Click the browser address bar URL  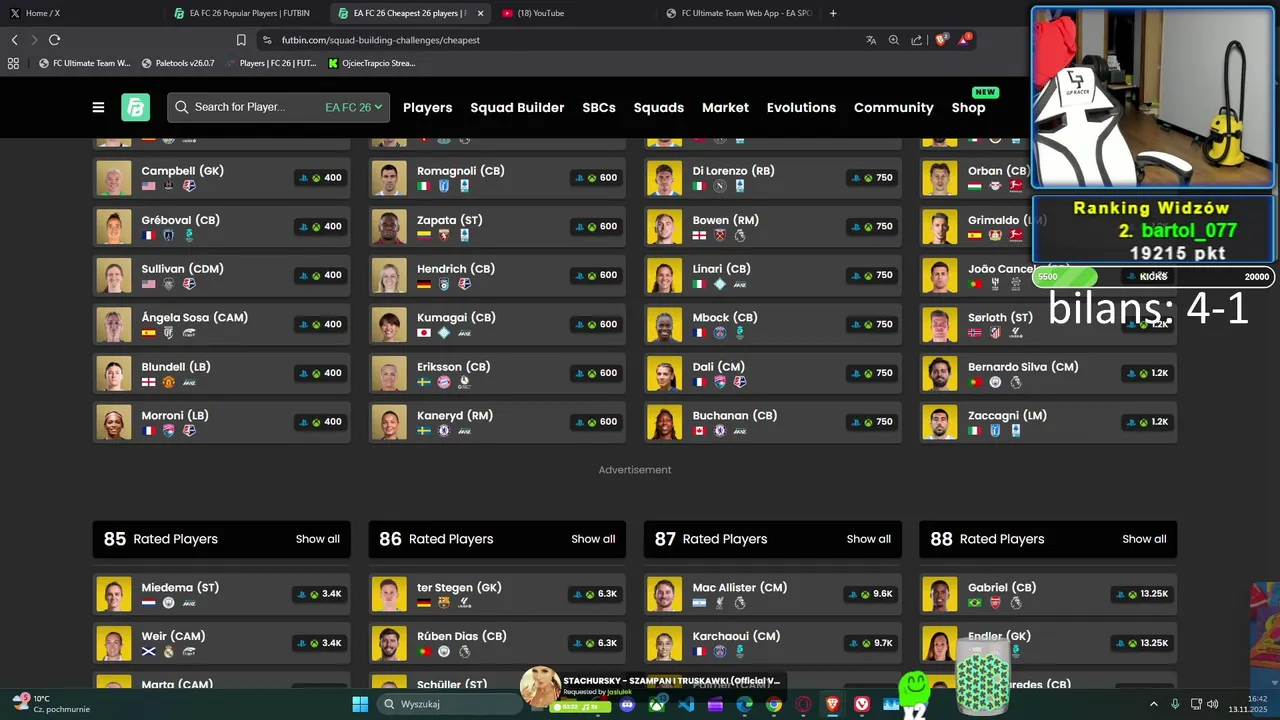[381, 40]
